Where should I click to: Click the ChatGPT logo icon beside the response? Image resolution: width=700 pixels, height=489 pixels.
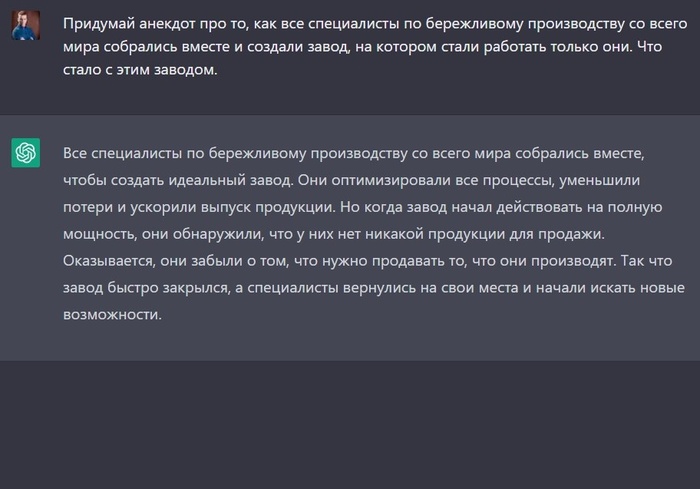tap(26, 153)
